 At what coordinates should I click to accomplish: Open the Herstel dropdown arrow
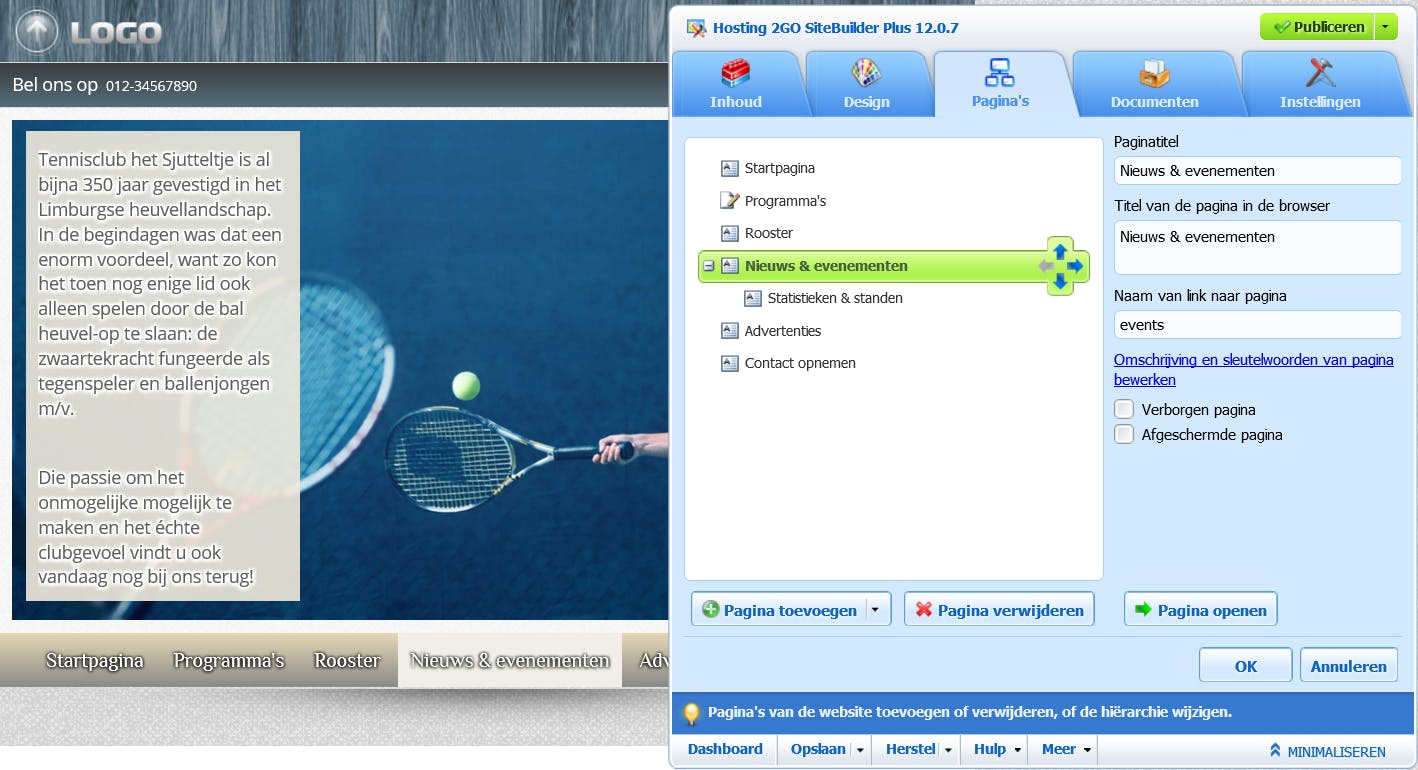(x=948, y=750)
